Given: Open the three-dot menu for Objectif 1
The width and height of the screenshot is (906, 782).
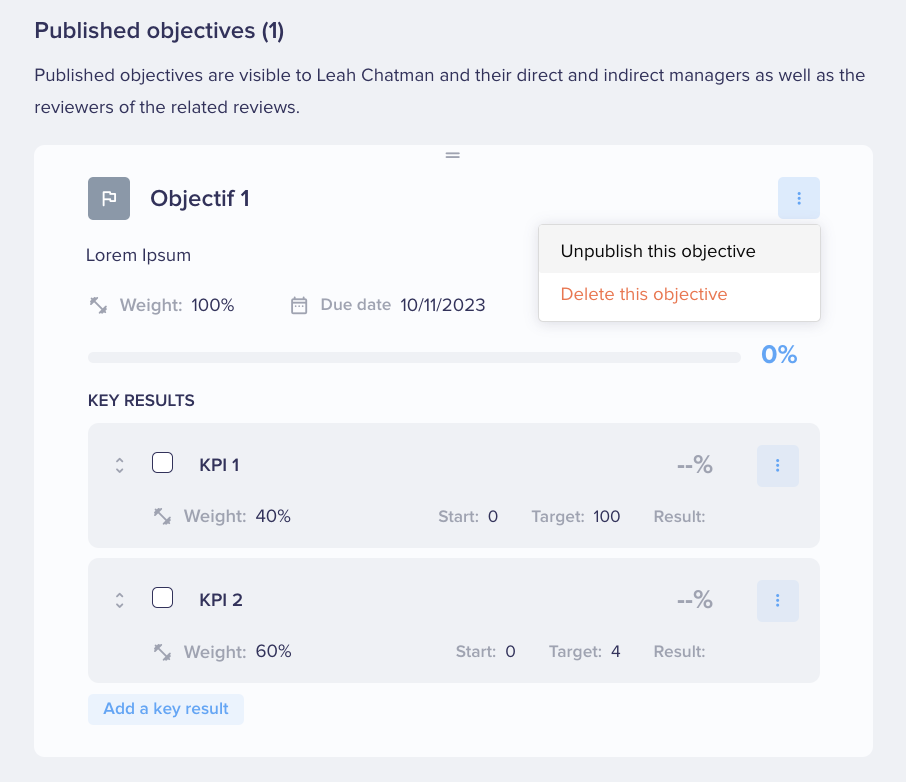Looking at the screenshot, I should pos(799,198).
